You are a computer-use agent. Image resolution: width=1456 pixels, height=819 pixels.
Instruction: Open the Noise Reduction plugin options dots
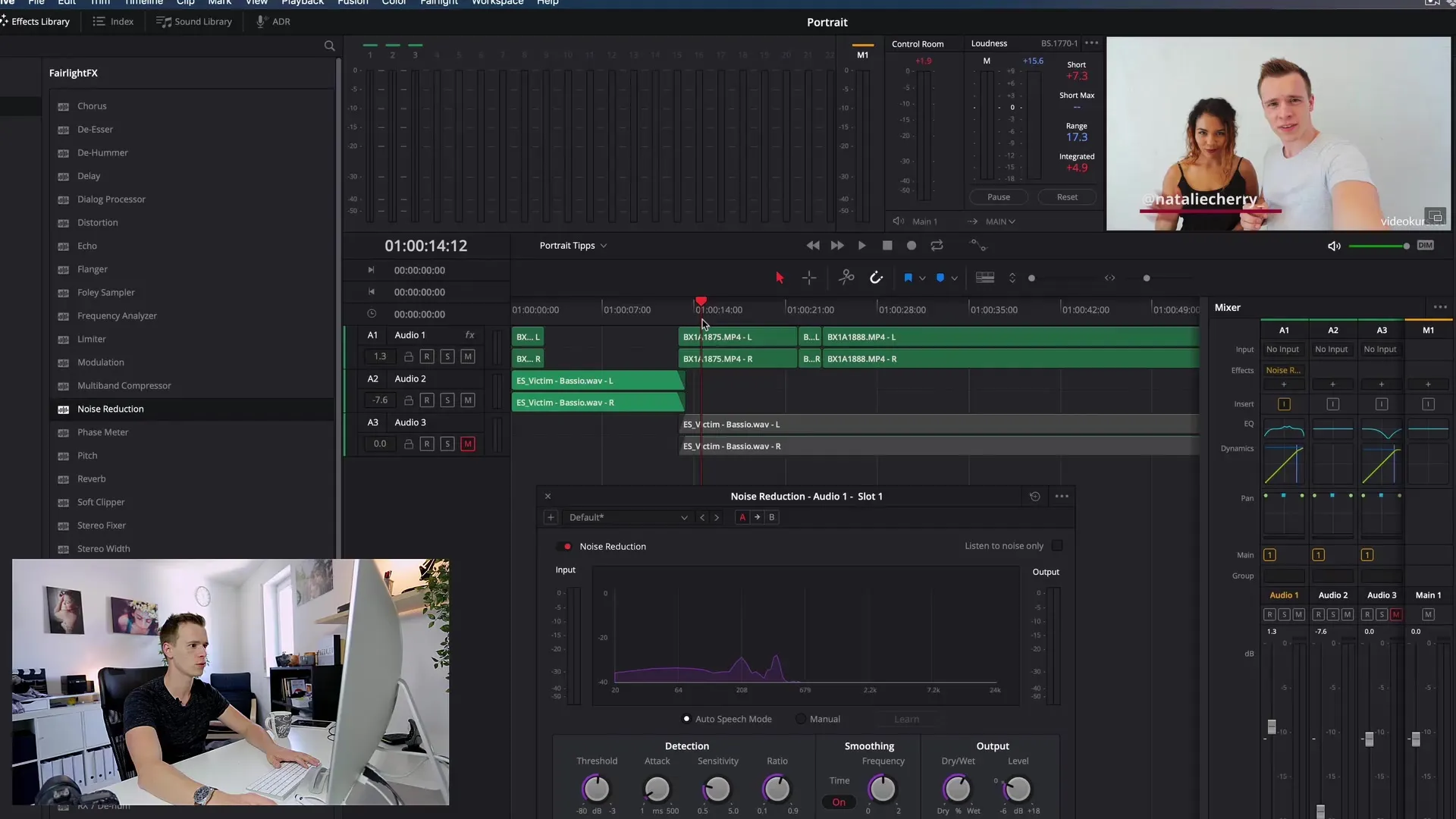point(1062,497)
